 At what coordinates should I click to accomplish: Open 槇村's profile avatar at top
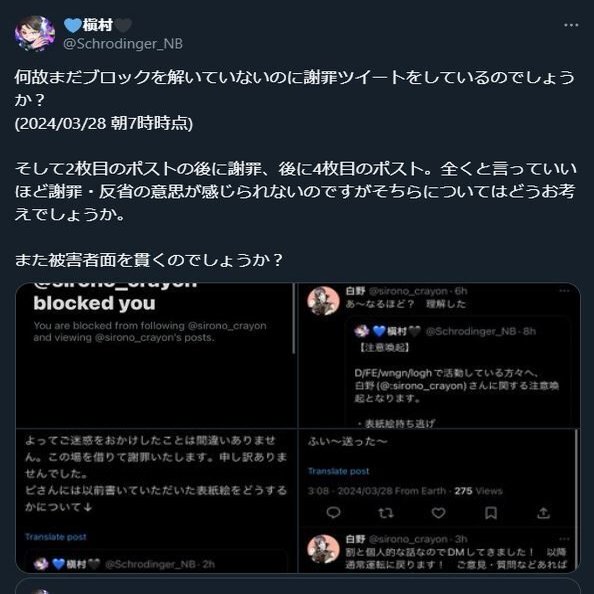pos(35,33)
